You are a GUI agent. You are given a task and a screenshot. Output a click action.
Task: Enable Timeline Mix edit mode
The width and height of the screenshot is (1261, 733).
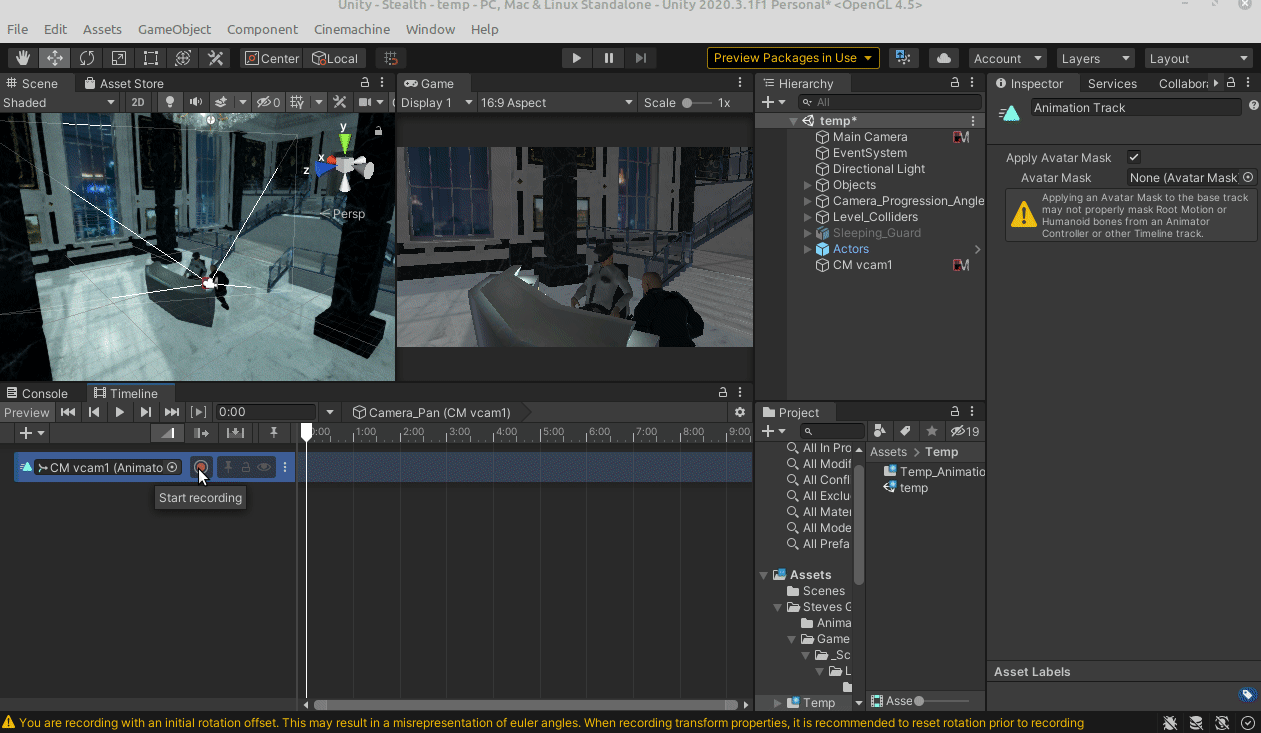168,433
